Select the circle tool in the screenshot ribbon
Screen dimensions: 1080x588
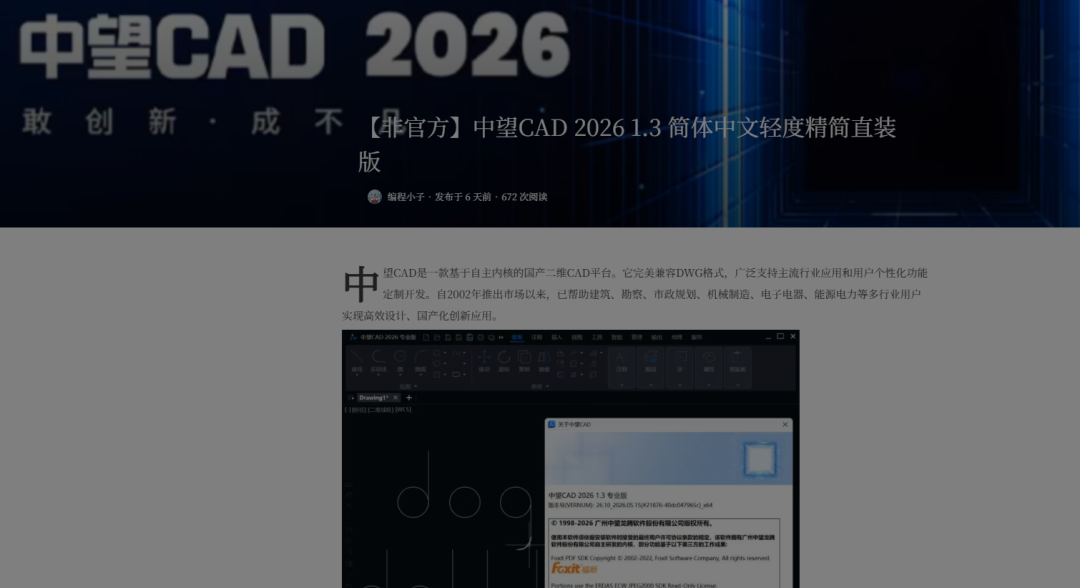point(400,361)
